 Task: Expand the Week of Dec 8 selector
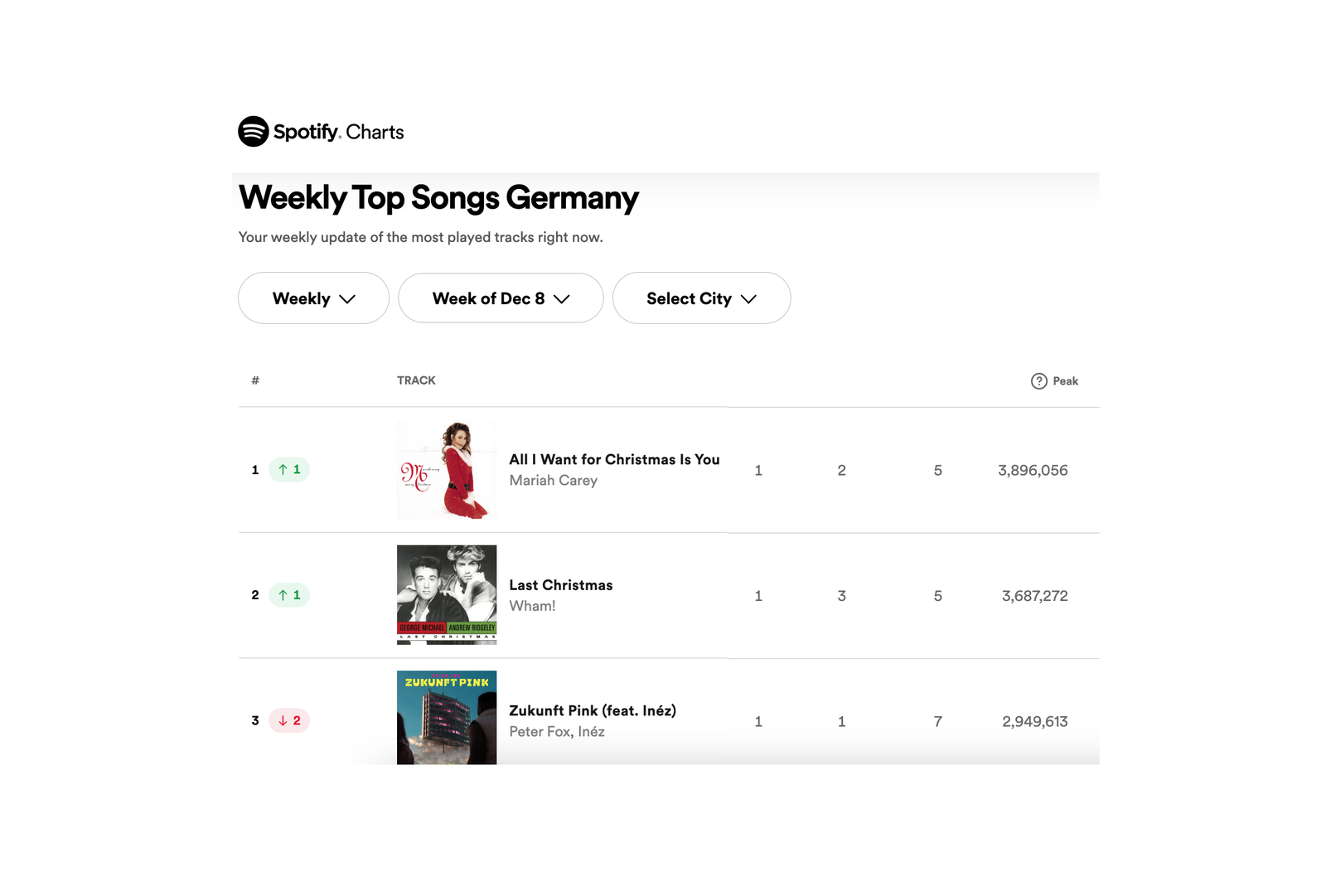(x=501, y=298)
